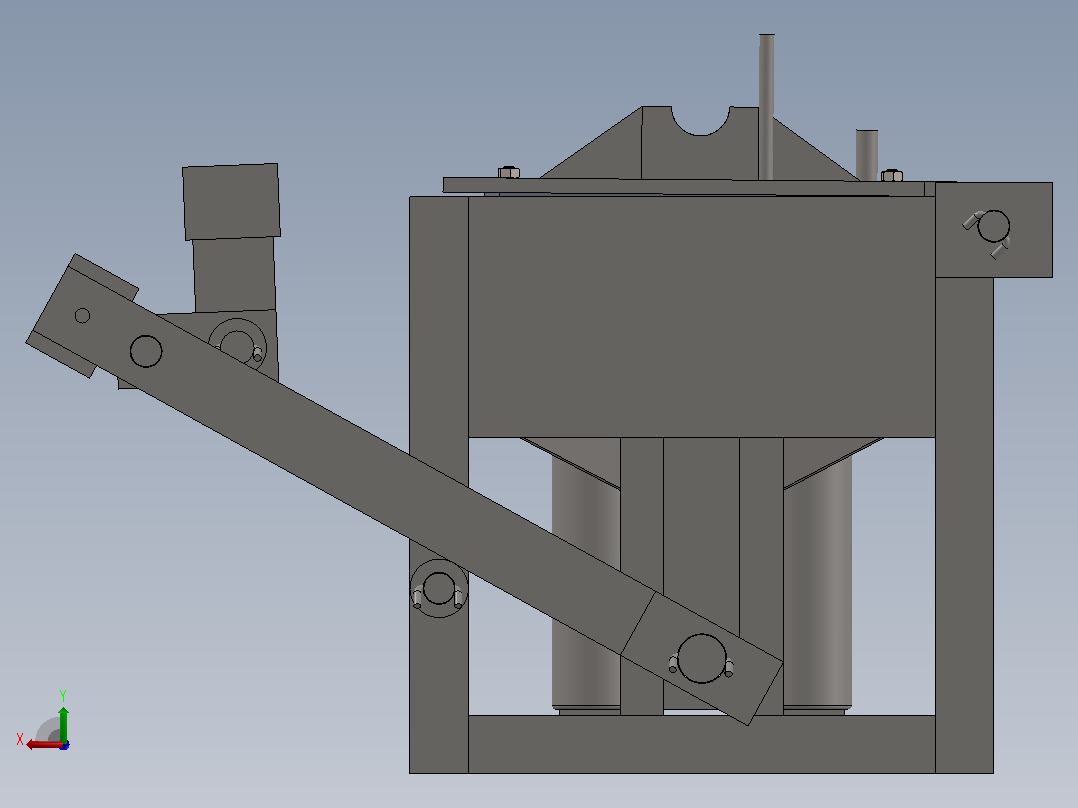Select the bottom horizontal frame beam

(x=701, y=744)
